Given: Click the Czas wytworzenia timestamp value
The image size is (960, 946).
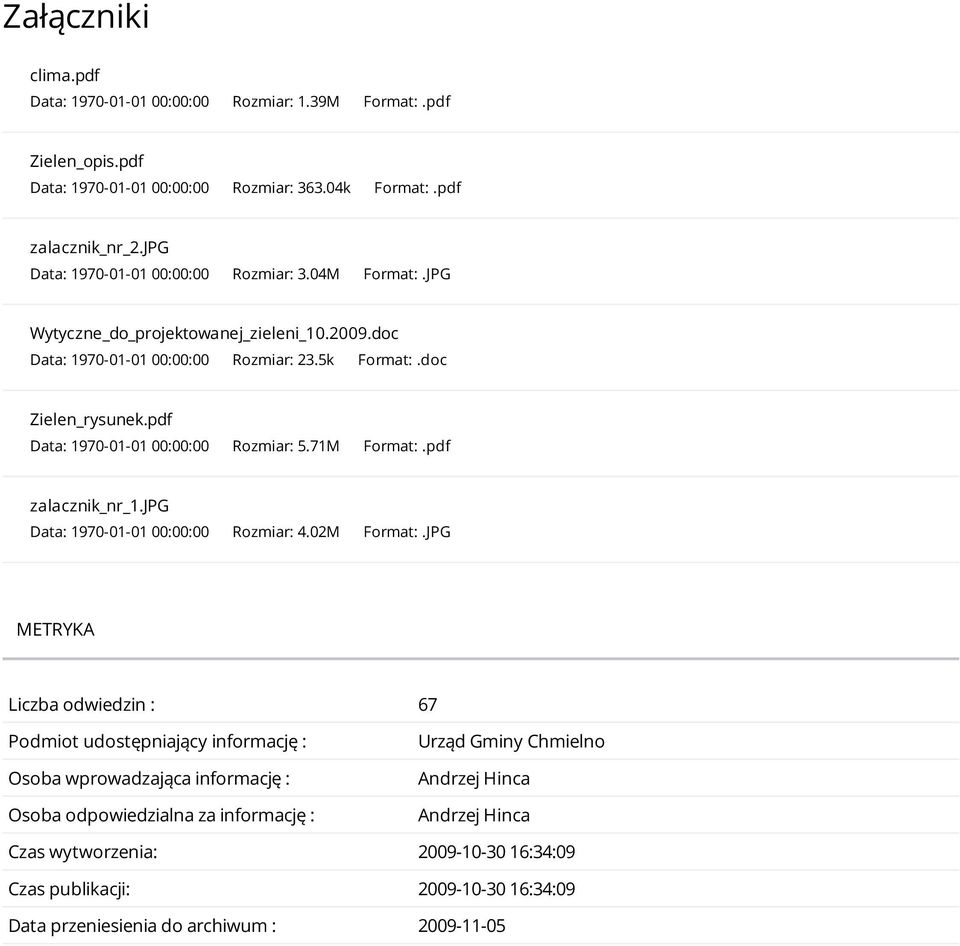Looking at the screenshot, I should click(x=497, y=852).
